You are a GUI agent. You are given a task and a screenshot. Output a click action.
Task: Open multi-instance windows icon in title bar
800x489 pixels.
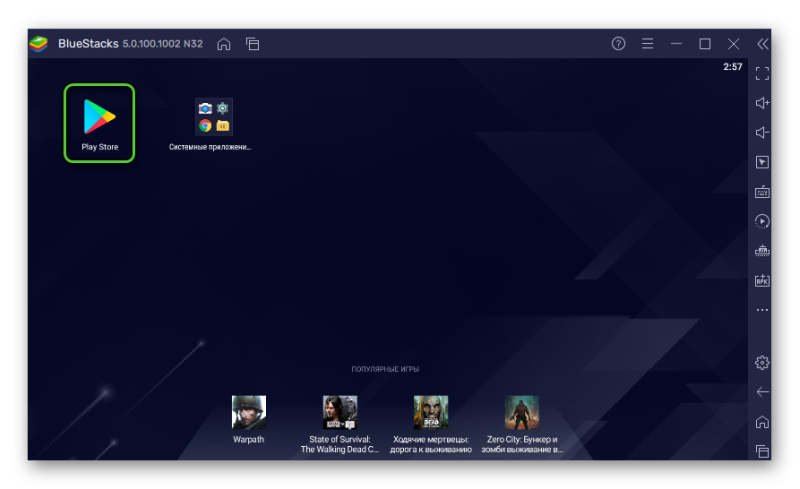tap(253, 44)
